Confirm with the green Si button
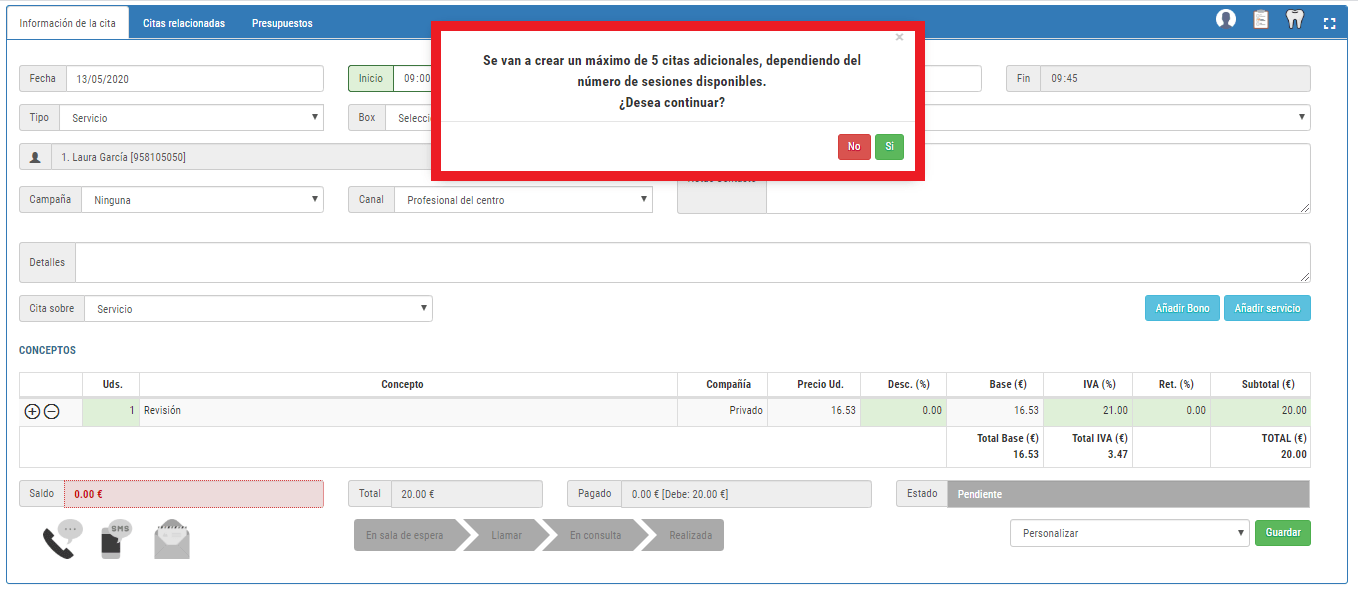Screen dimensions: 1358x597 click(888, 147)
